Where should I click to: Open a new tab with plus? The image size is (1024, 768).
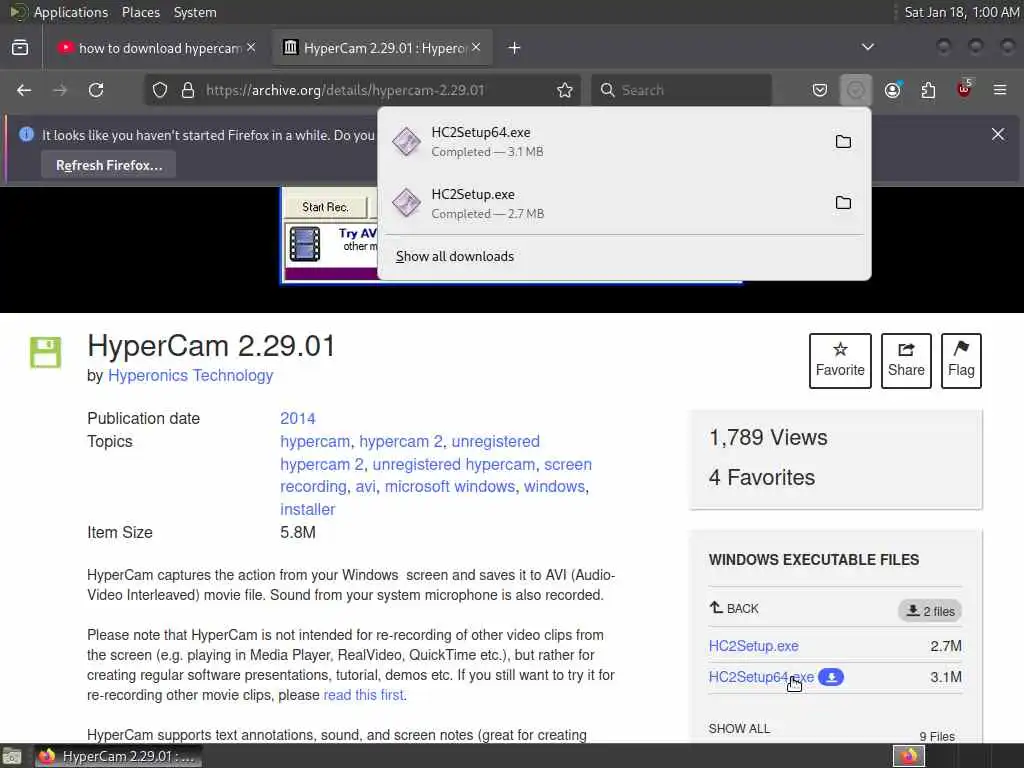click(514, 48)
